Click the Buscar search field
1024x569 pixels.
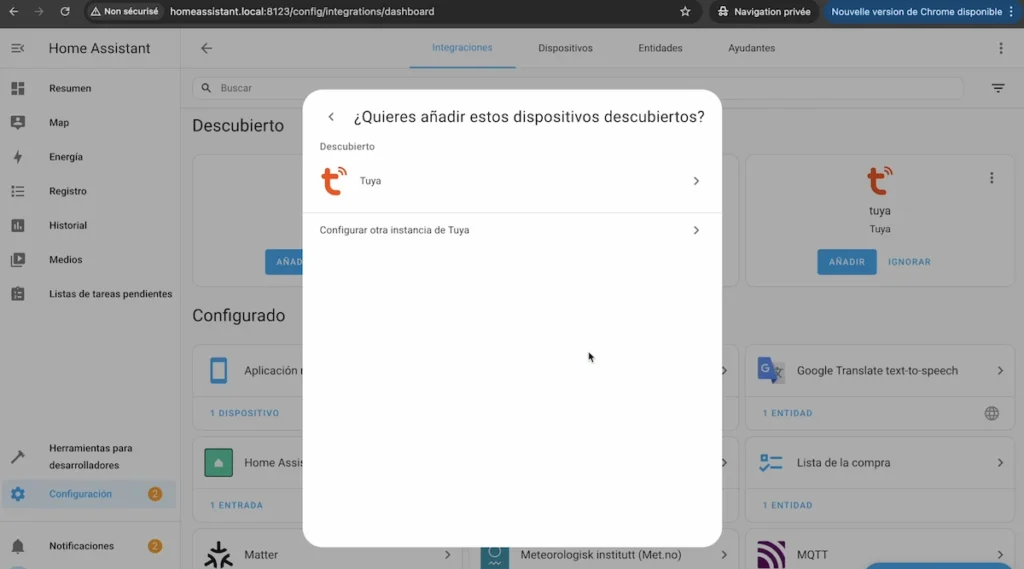coord(578,88)
